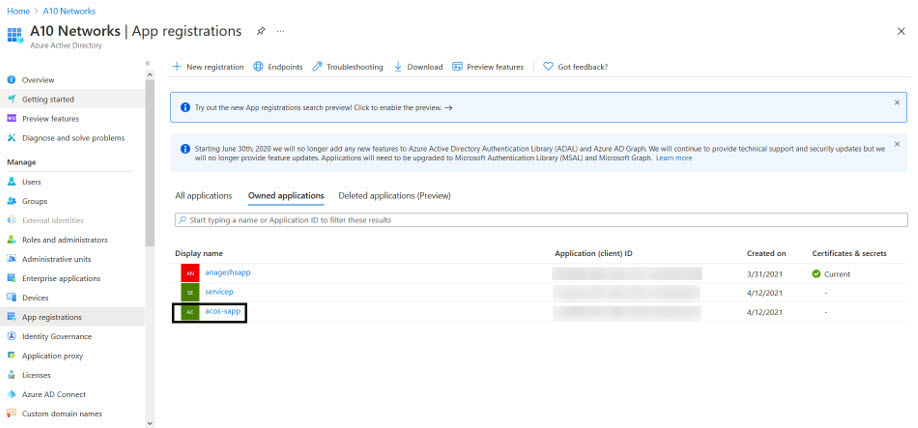Click the A10 Networks breadcrumb link
The image size is (918, 428).
point(69,11)
